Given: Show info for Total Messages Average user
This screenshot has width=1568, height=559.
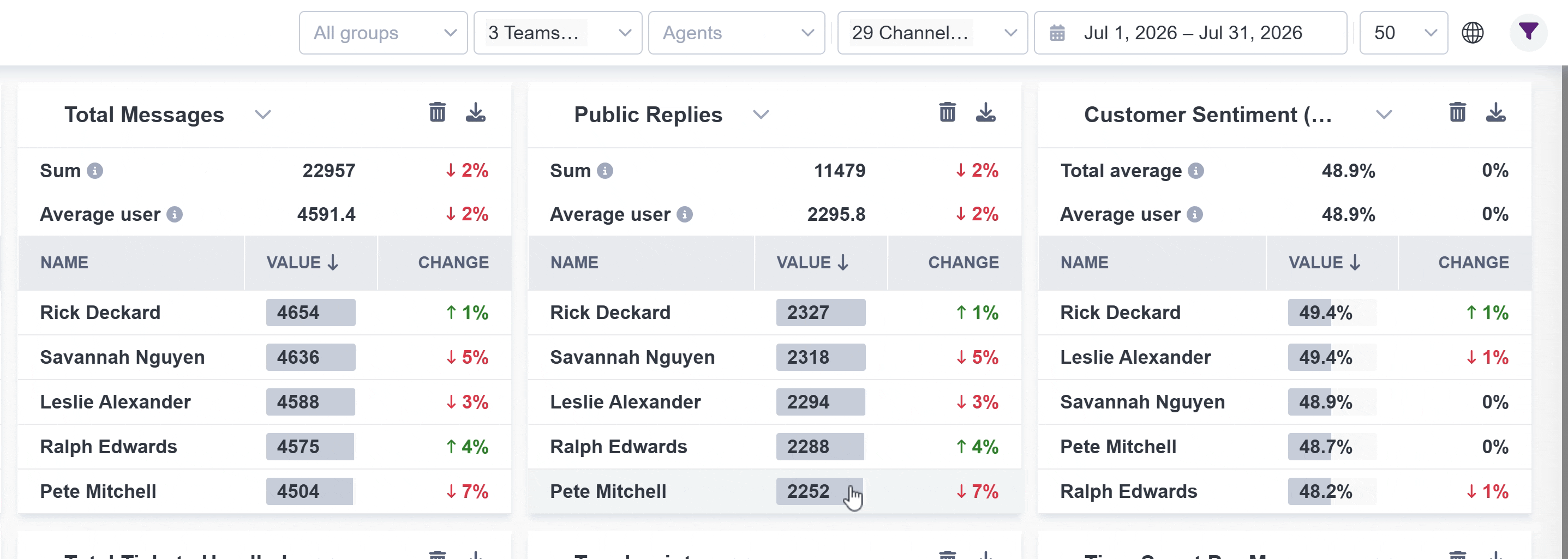Looking at the screenshot, I should pyautogui.click(x=175, y=215).
